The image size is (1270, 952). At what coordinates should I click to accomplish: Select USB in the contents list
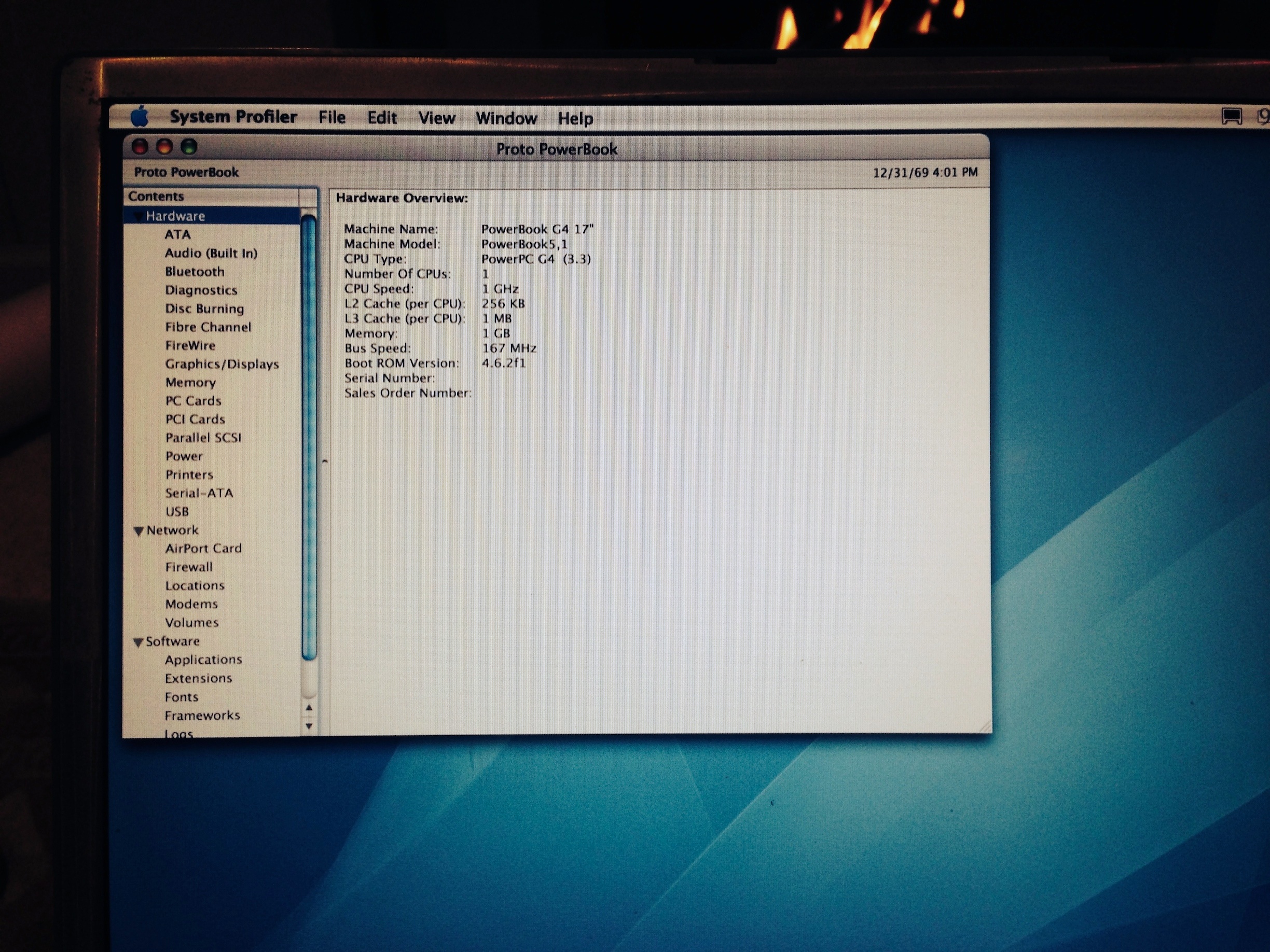[x=177, y=511]
